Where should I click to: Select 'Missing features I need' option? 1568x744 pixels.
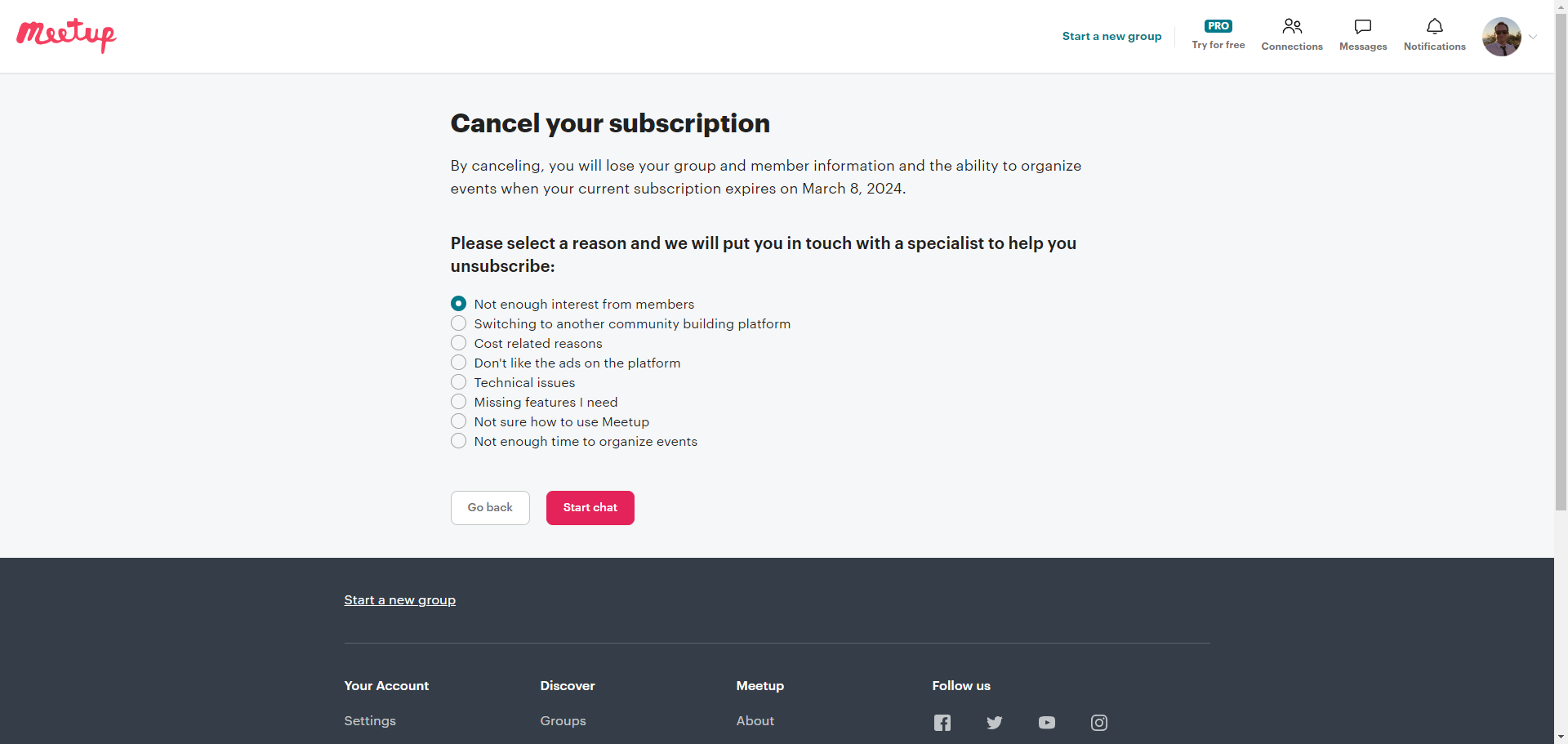click(459, 402)
